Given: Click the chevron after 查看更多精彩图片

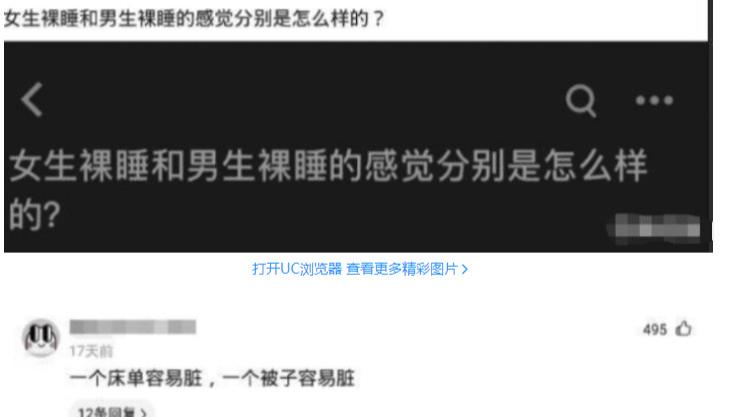Looking at the screenshot, I should click(x=465, y=269).
